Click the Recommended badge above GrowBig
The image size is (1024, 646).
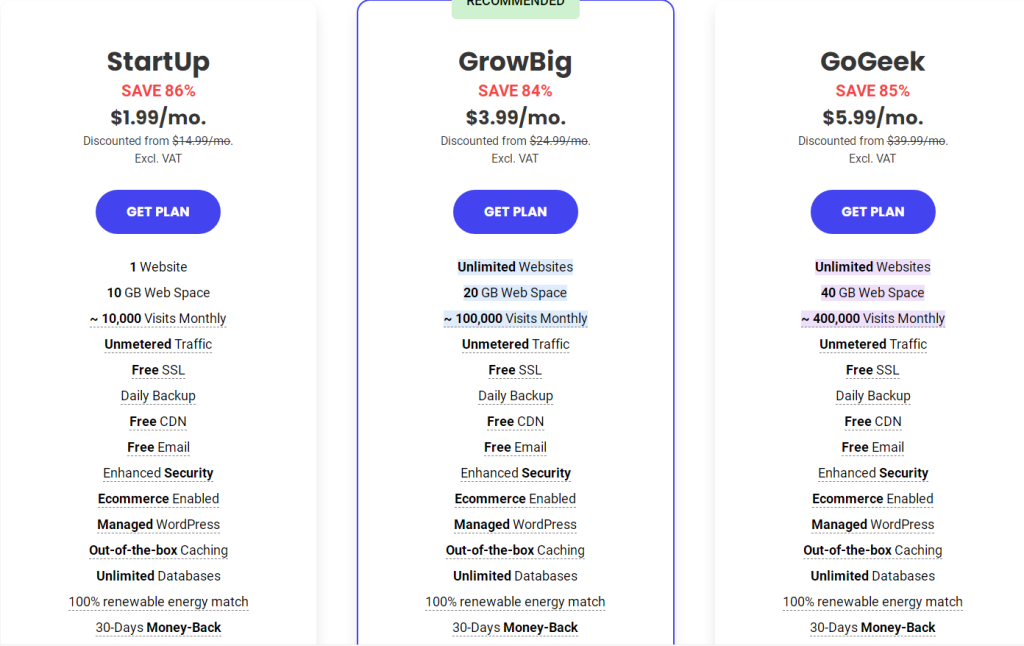click(x=515, y=6)
